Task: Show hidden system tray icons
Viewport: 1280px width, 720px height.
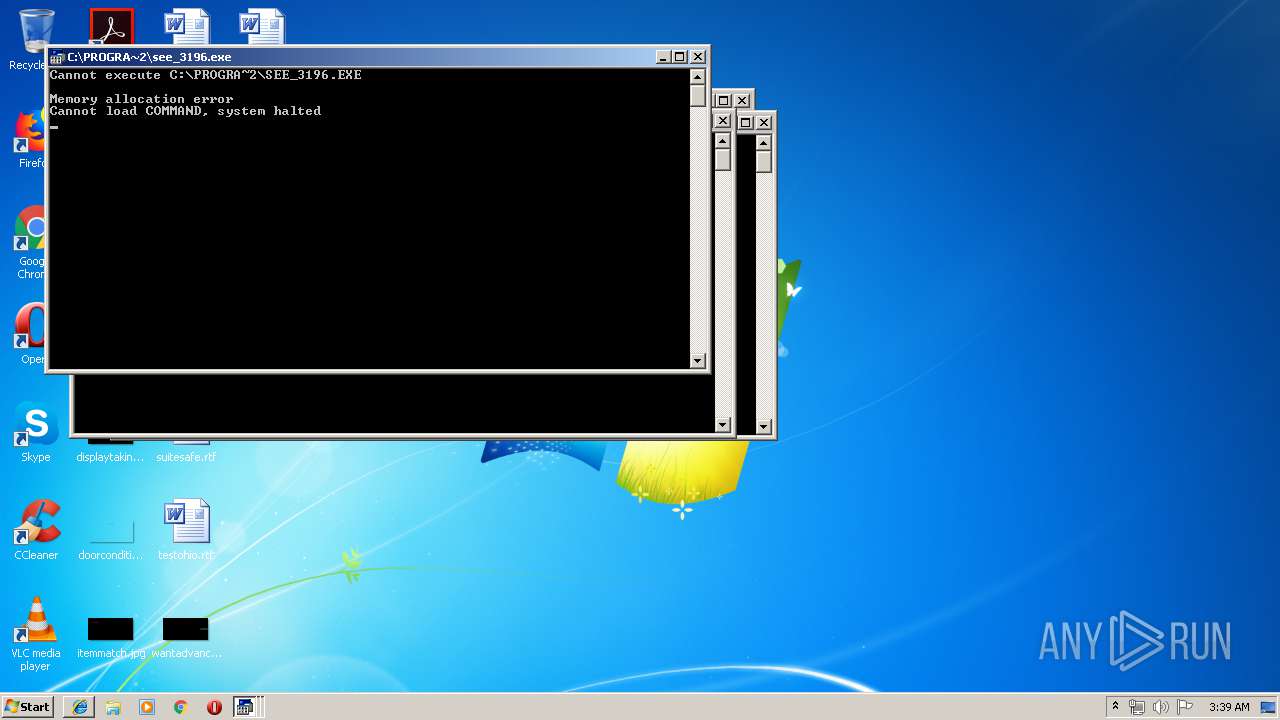Action: [x=1115, y=707]
